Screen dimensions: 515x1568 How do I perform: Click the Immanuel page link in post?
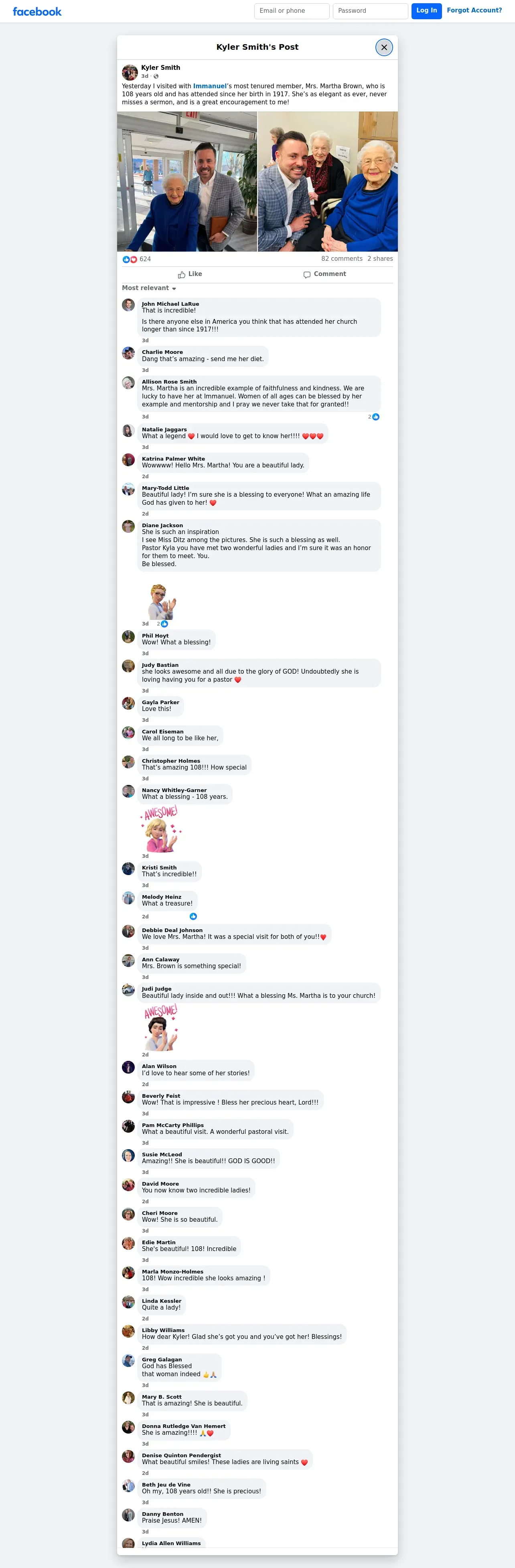210,86
